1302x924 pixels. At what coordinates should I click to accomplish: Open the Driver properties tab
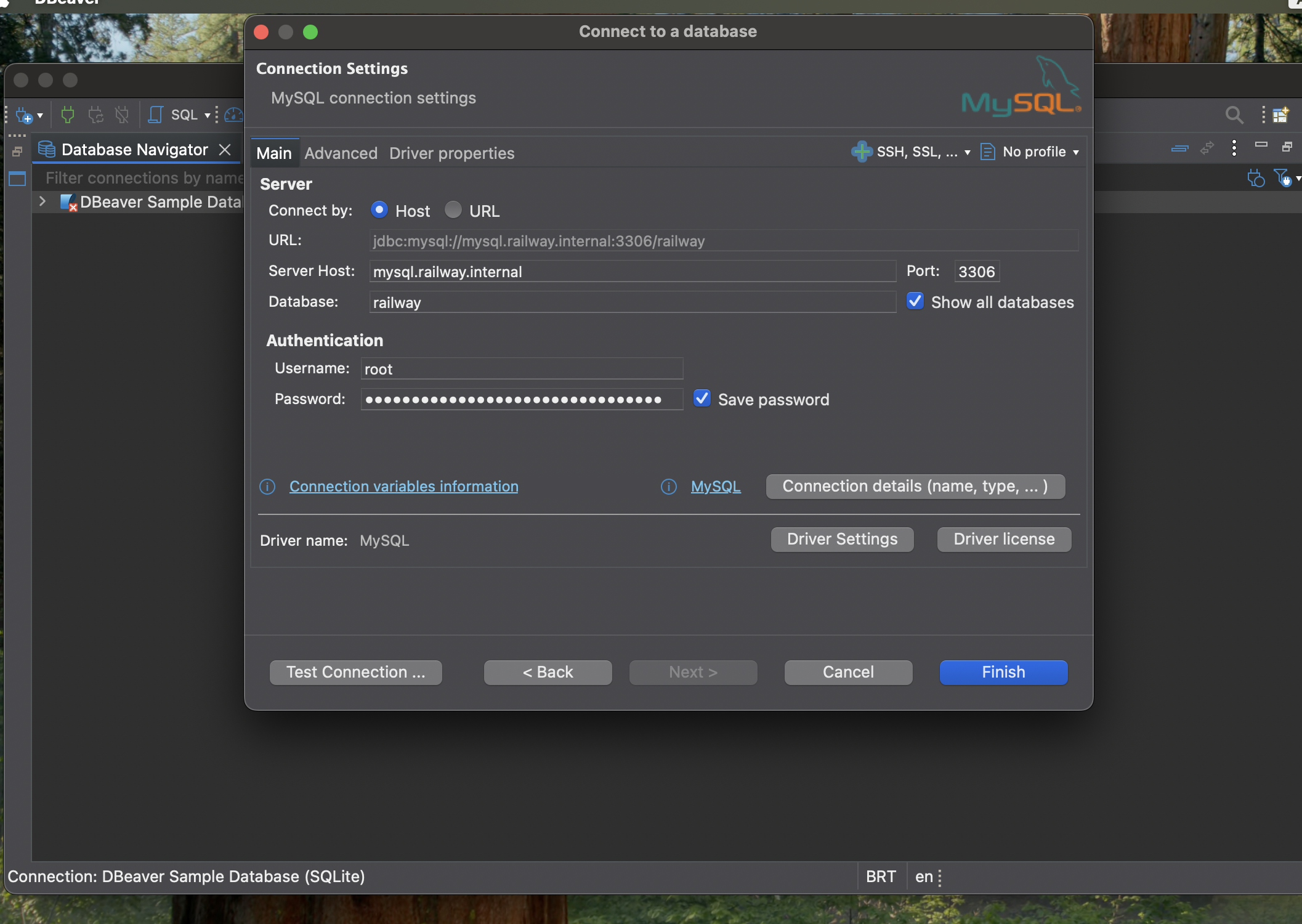(x=451, y=153)
